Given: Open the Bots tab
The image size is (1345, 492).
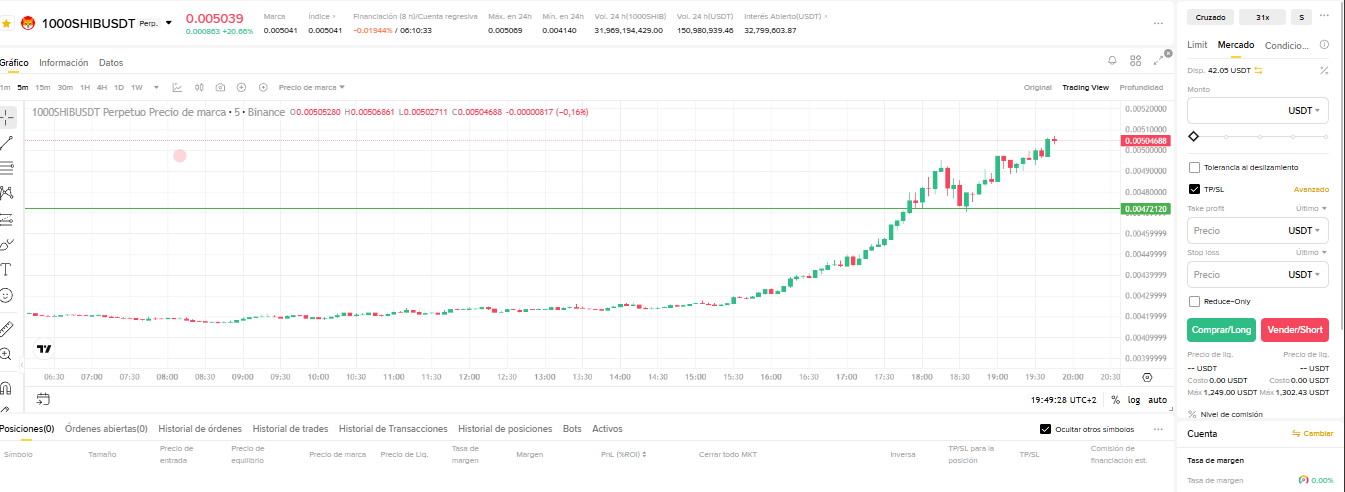Looking at the screenshot, I should coord(572,428).
